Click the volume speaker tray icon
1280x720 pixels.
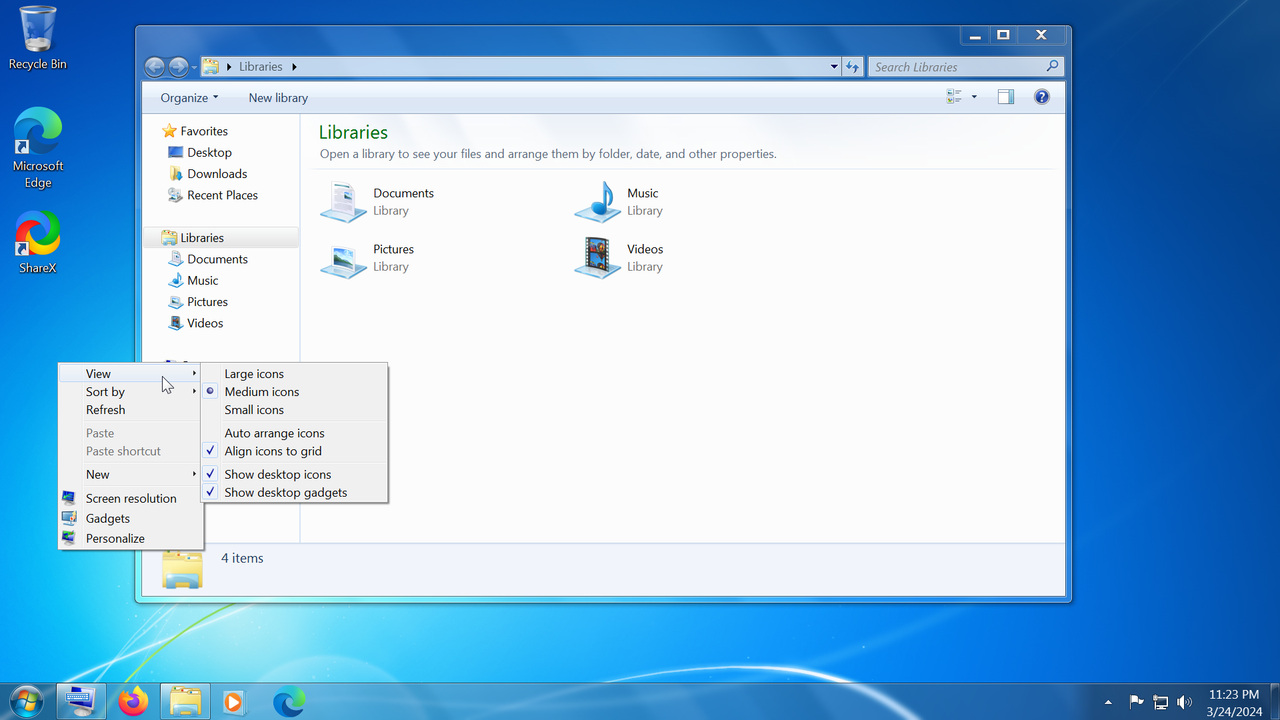(x=1185, y=702)
